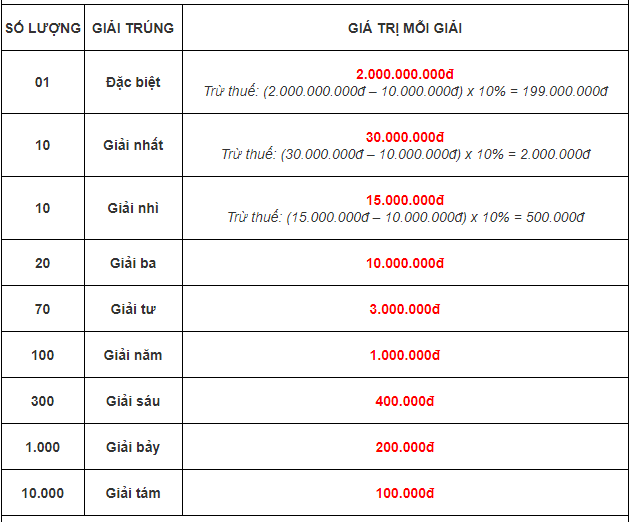
Task: Select the Giải bảy cell
Action: click(133, 447)
